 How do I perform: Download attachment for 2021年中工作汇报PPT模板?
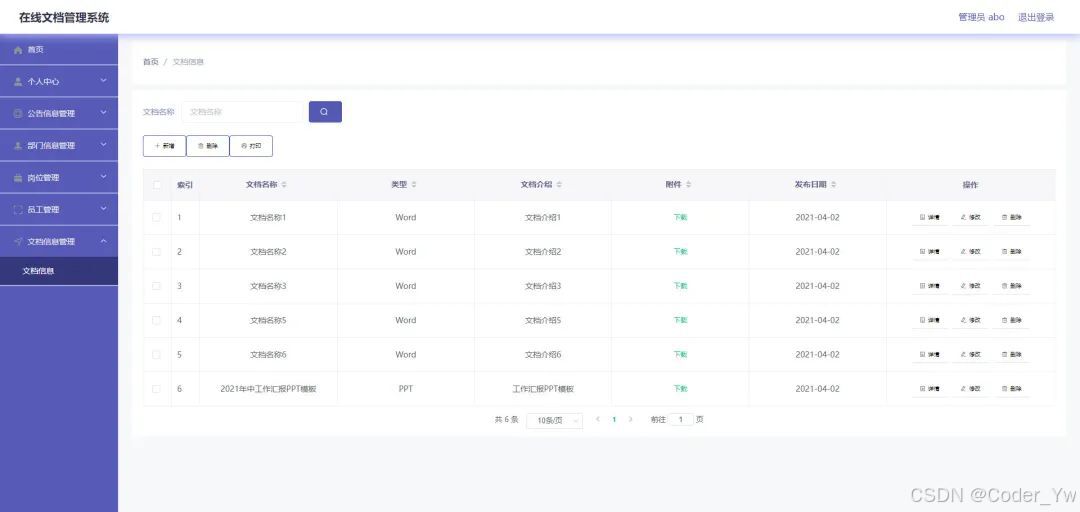[x=681, y=389]
